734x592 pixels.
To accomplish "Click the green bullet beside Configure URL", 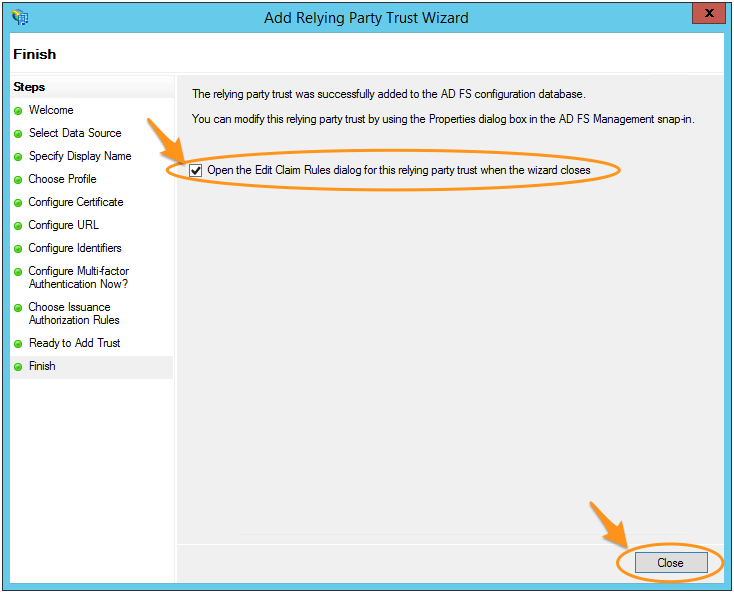I will pyautogui.click(x=18, y=226).
